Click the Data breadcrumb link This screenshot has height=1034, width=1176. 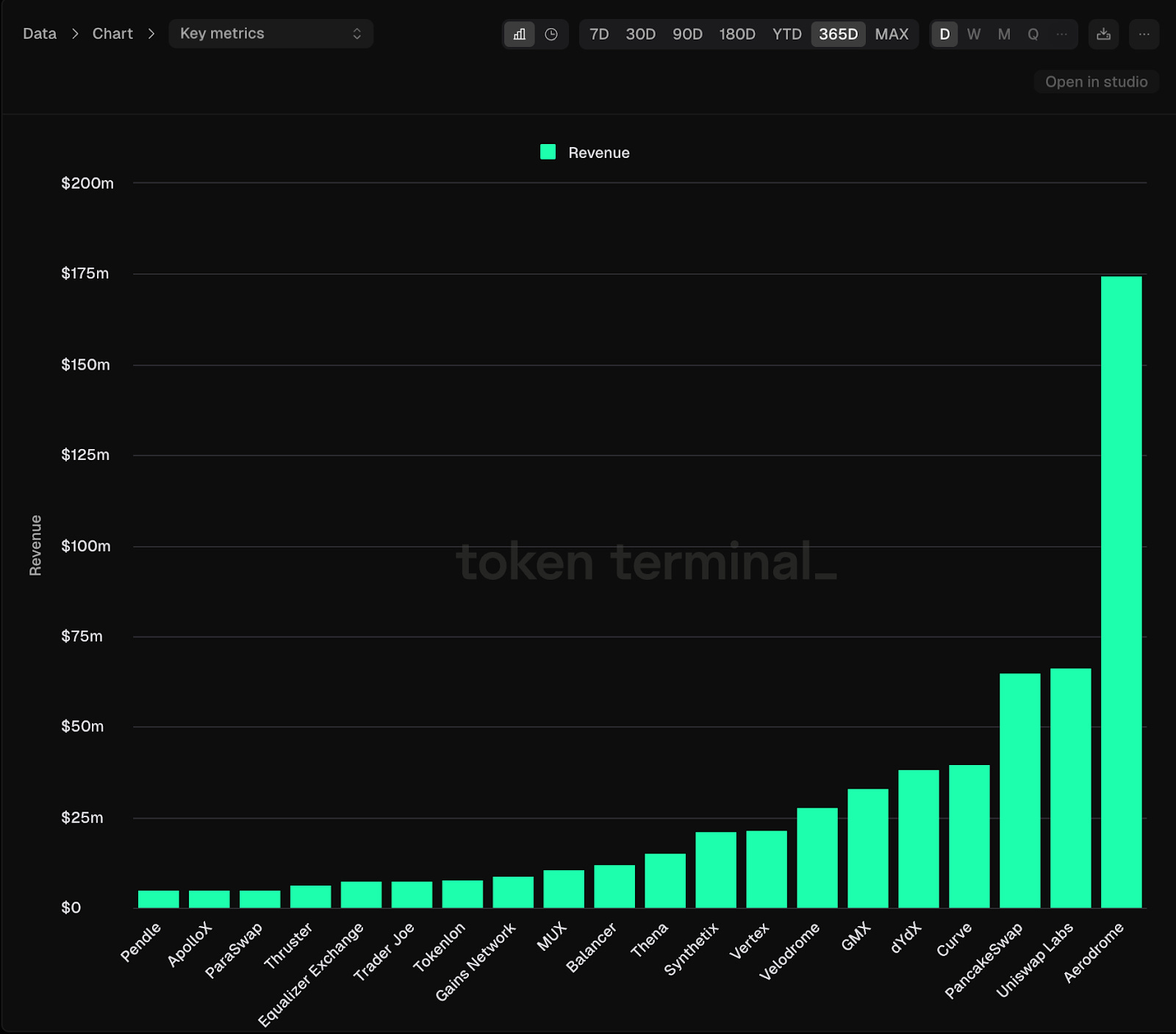point(40,34)
